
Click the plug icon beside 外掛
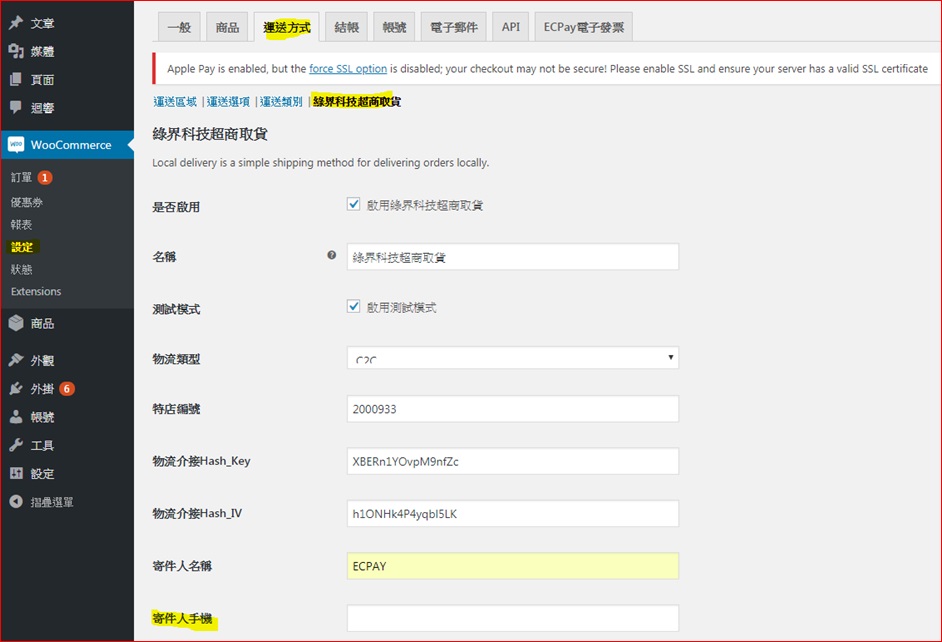16,389
